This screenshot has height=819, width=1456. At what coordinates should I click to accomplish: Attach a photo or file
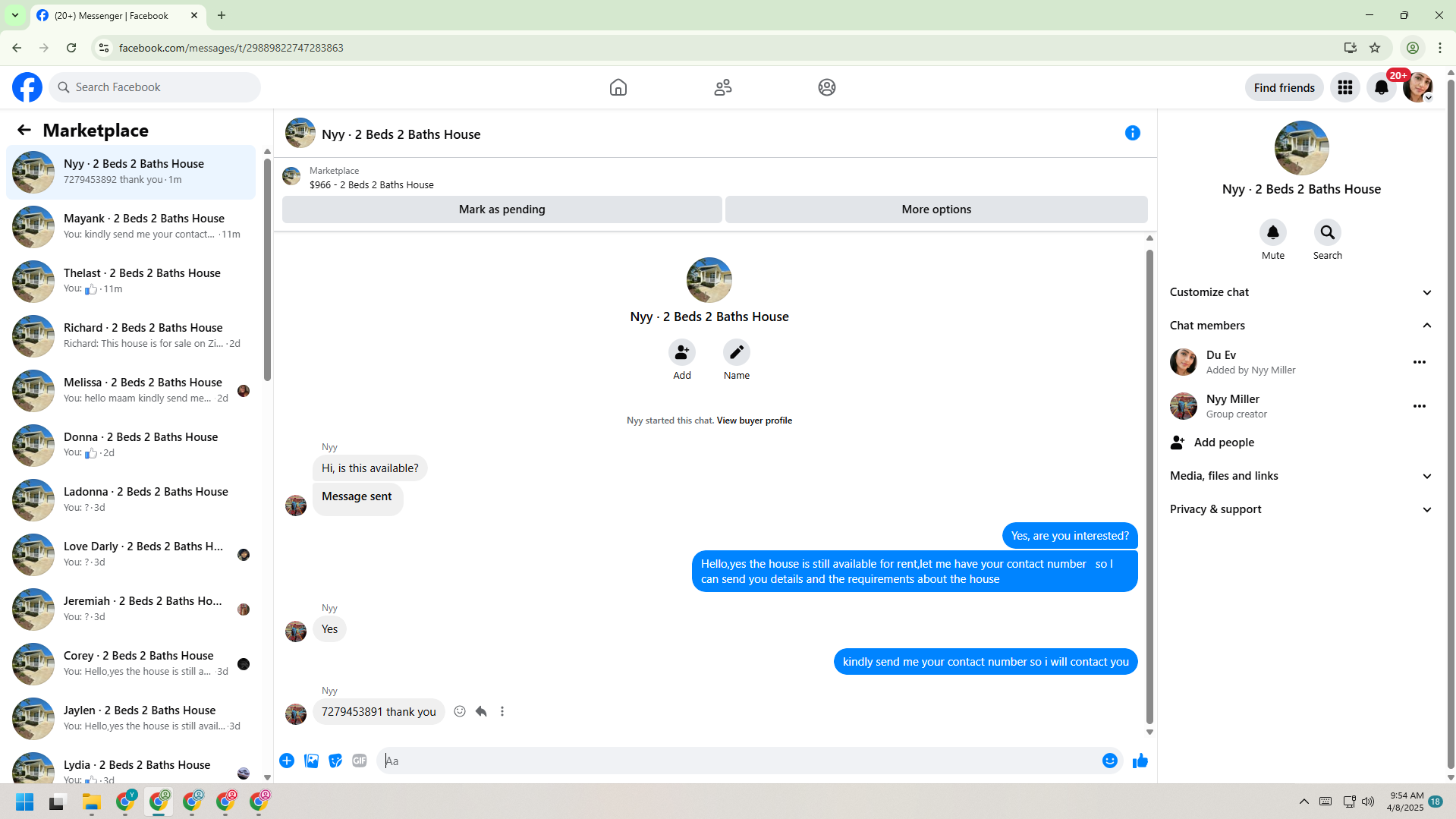(x=311, y=761)
